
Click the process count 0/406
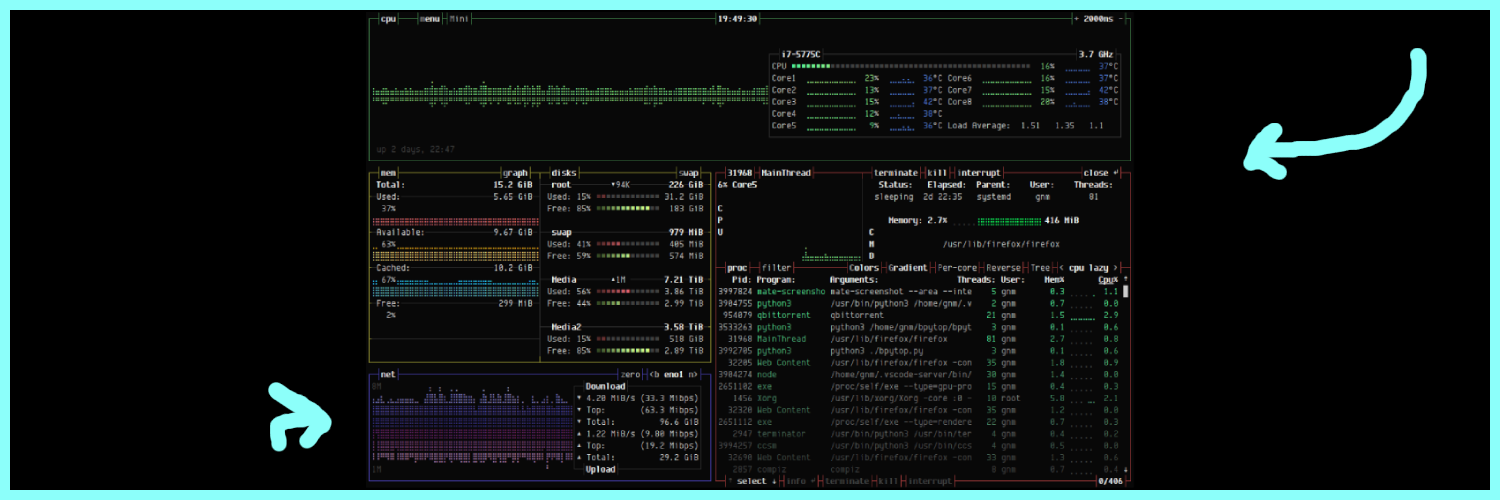click(x=1110, y=481)
